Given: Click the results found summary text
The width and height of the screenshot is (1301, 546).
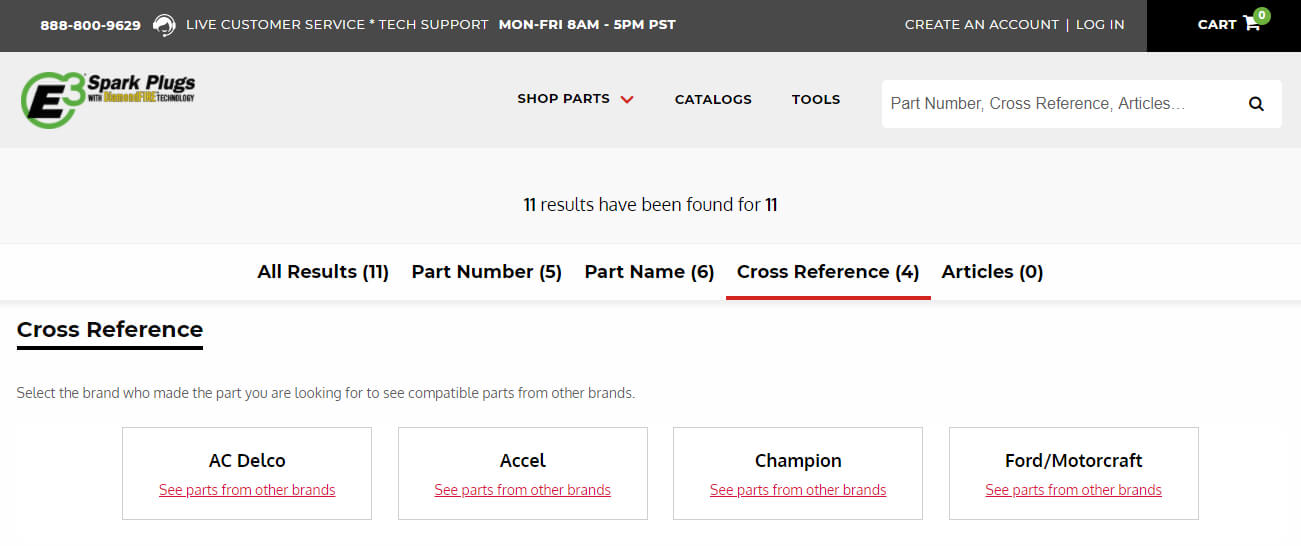Looking at the screenshot, I should pos(650,205).
